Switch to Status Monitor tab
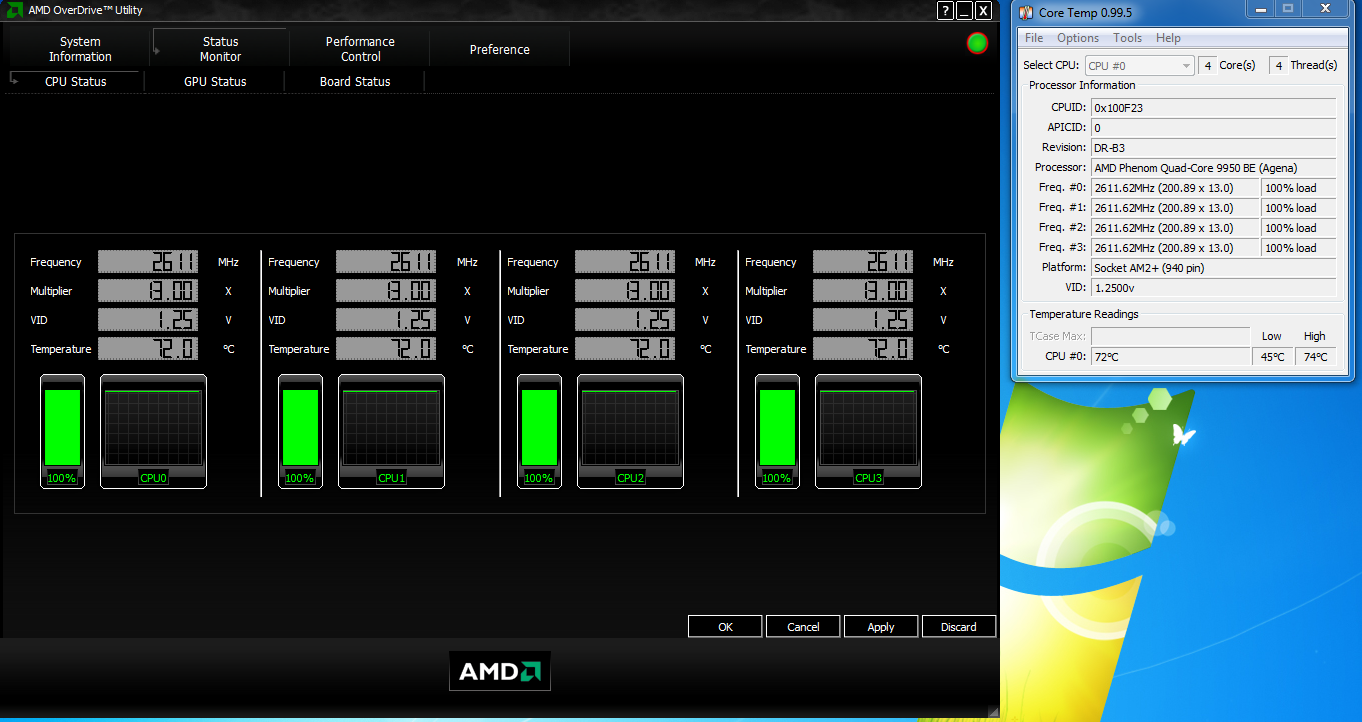 tap(220, 49)
